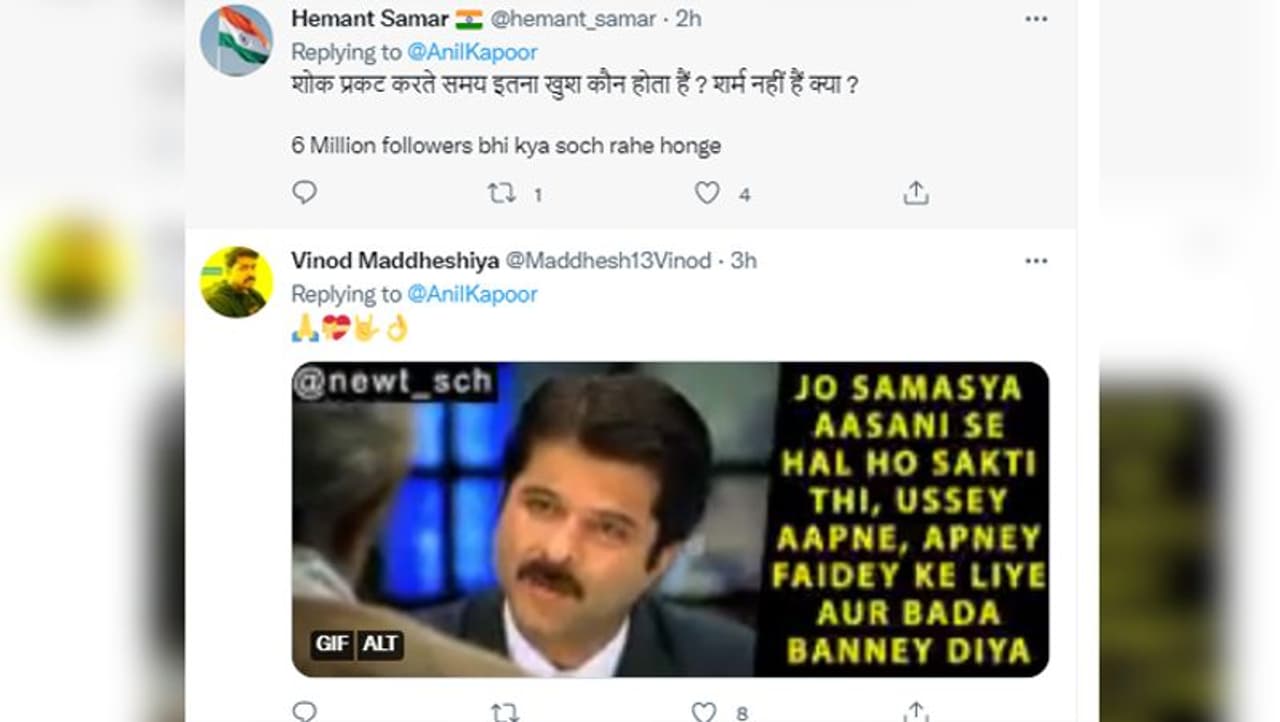Click the GIF badge on the media
The height and width of the screenshot is (722, 1280).
331,644
